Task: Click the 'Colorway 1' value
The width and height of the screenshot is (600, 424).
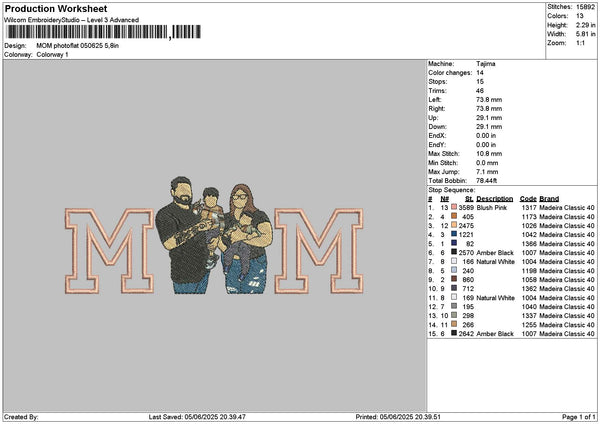Action: [52, 55]
